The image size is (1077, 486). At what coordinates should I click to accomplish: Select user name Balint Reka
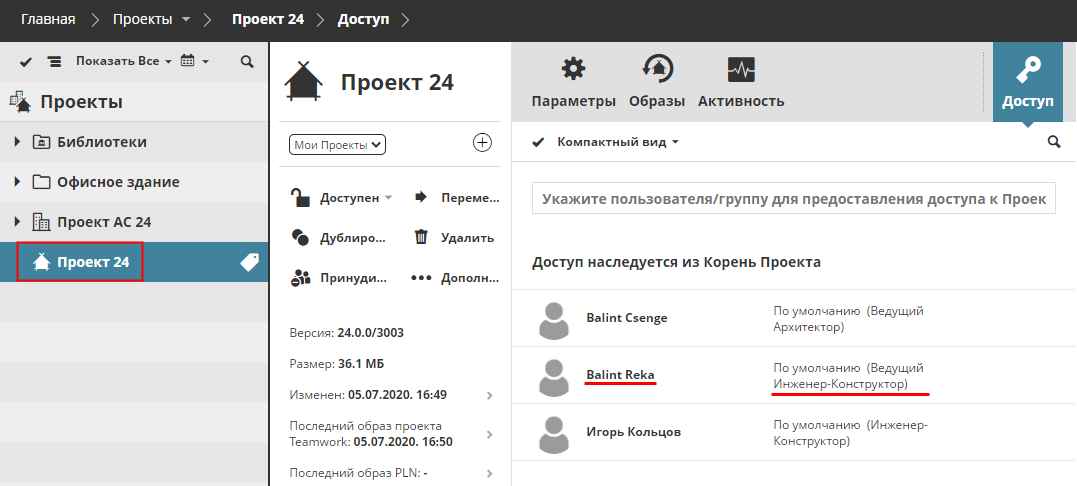click(x=620, y=375)
